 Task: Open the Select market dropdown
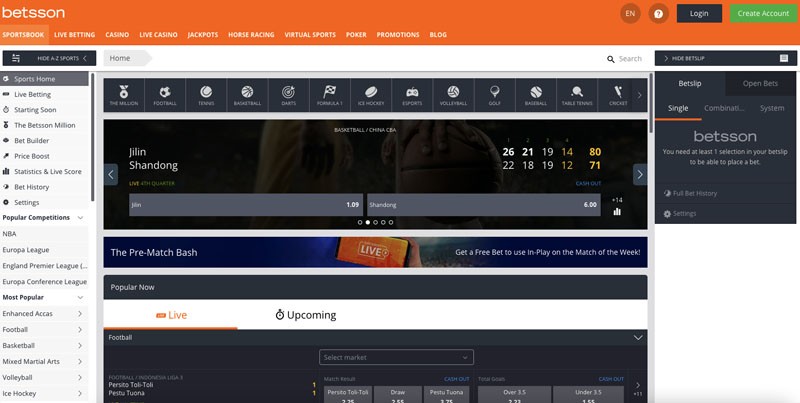396,357
